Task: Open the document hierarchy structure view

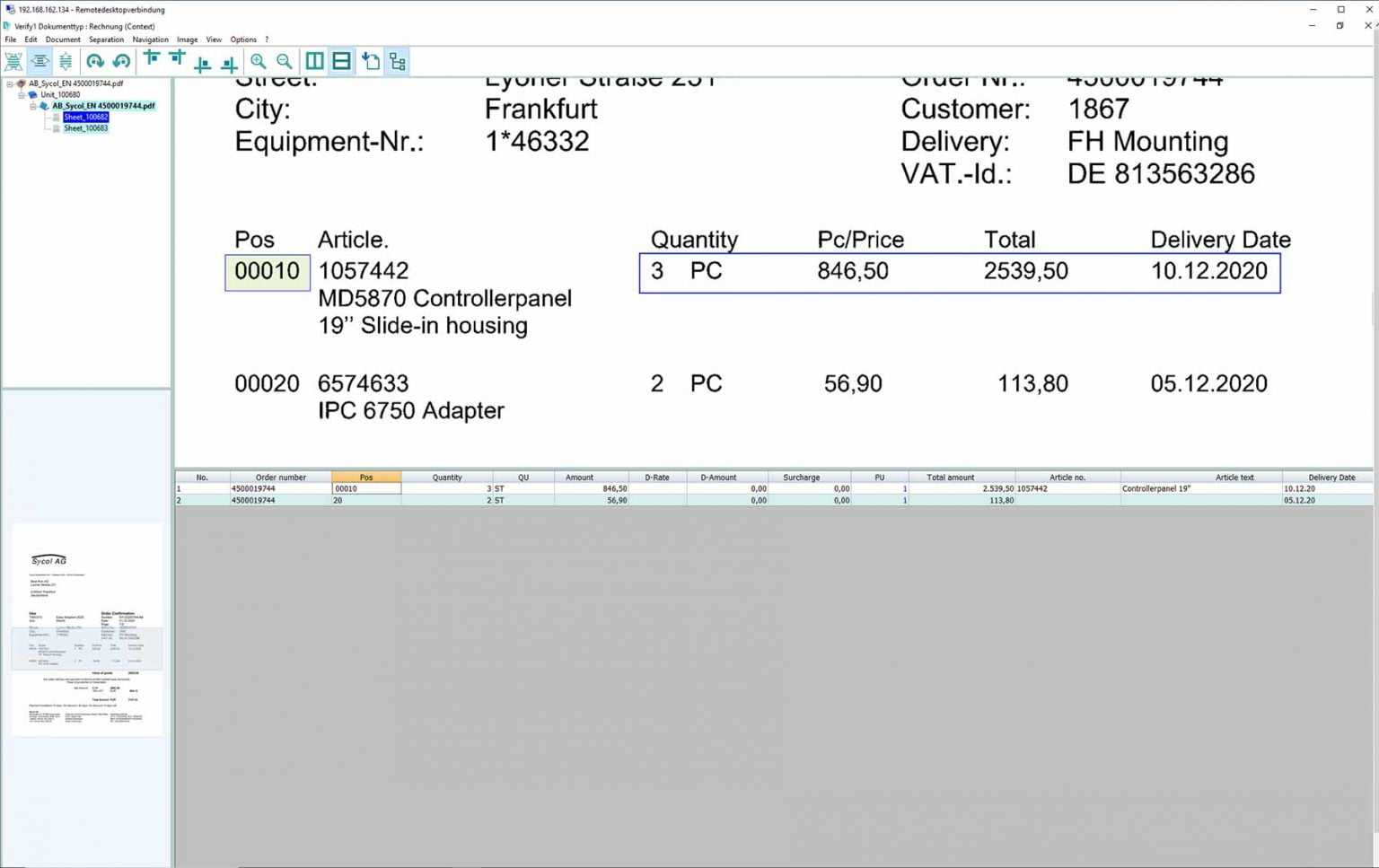Action: click(x=397, y=61)
